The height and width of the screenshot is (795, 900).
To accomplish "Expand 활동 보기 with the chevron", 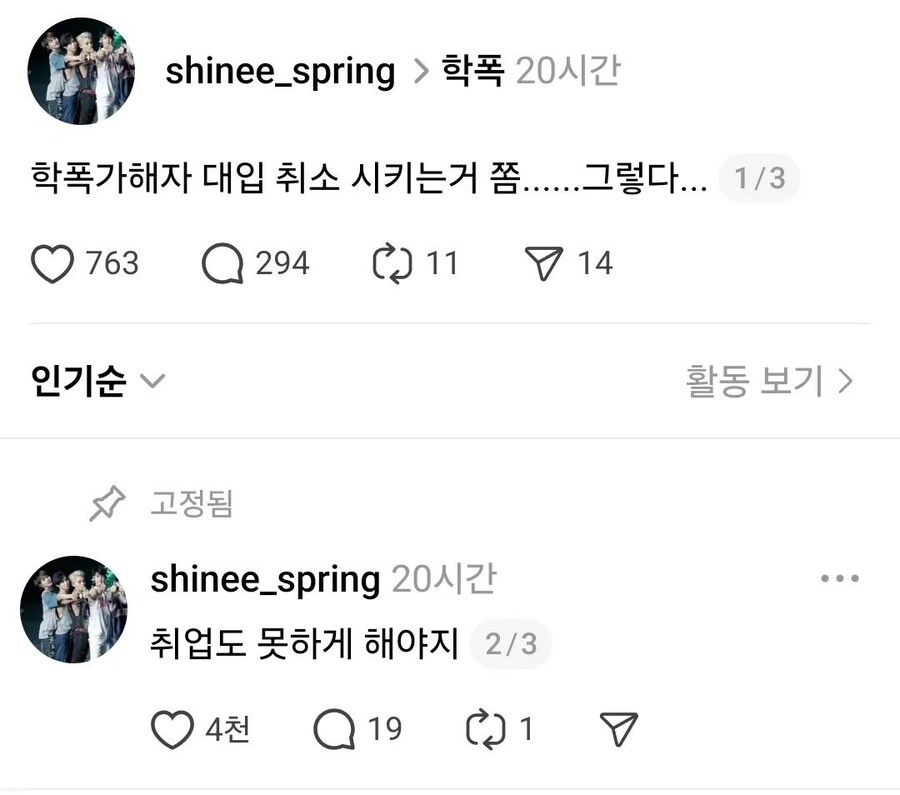I will 766,380.
